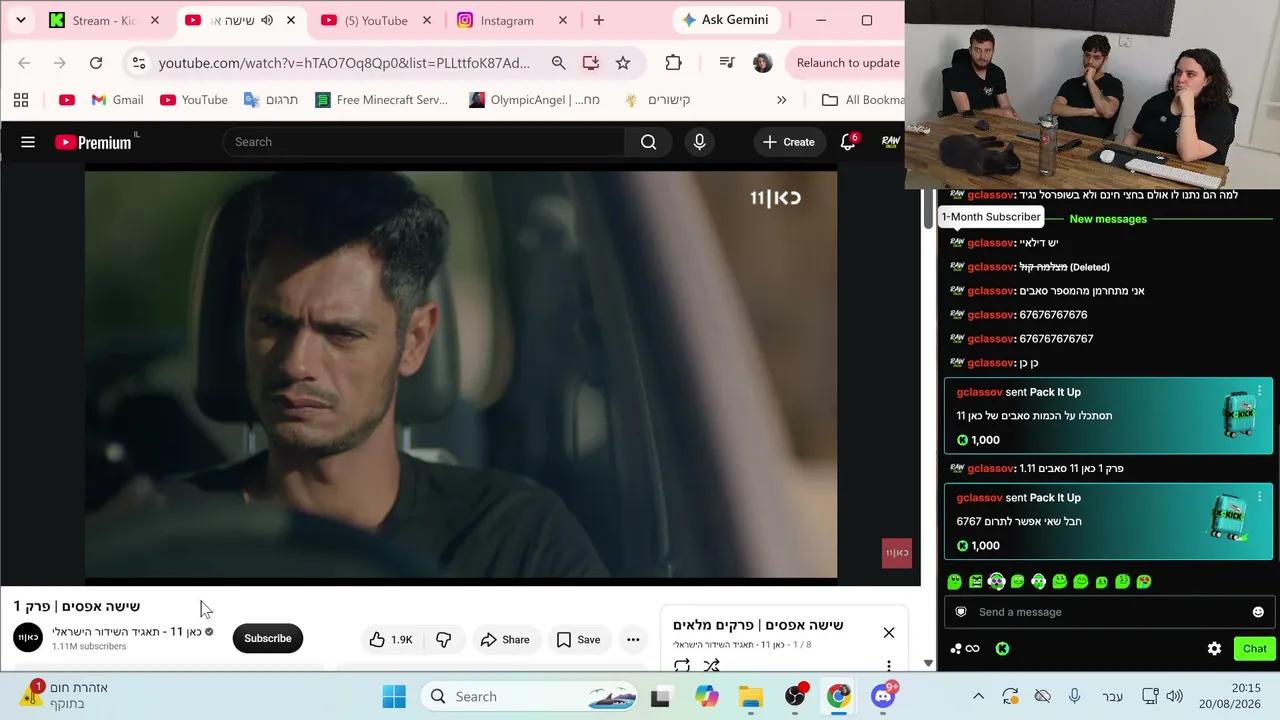Open the OlympicAngel bookmark
The width and height of the screenshot is (1280, 720).
pos(535,100)
